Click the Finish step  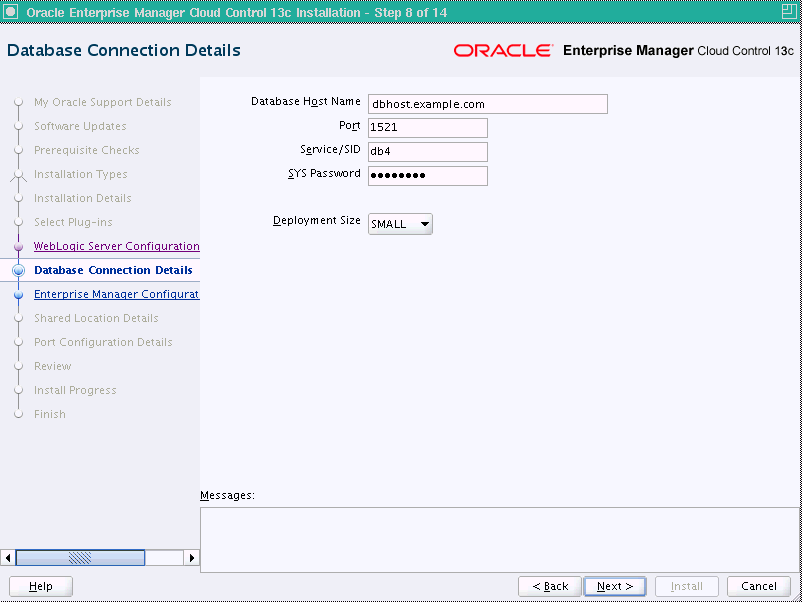(50, 414)
